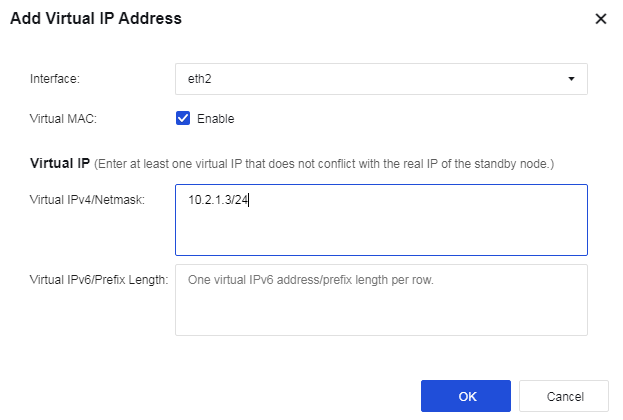The image size is (623, 420).
Task: Click the IPv6 placeholder text
Action: pos(311,280)
